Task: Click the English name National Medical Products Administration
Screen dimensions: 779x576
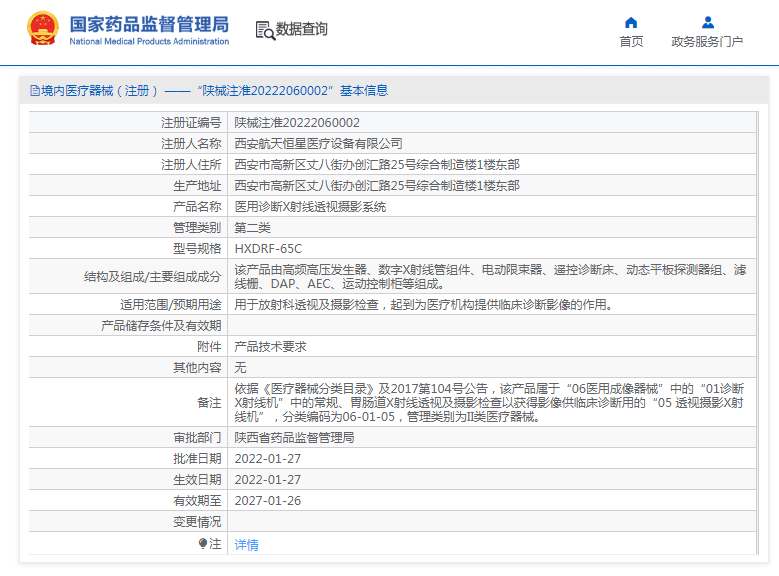Action: (149, 41)
